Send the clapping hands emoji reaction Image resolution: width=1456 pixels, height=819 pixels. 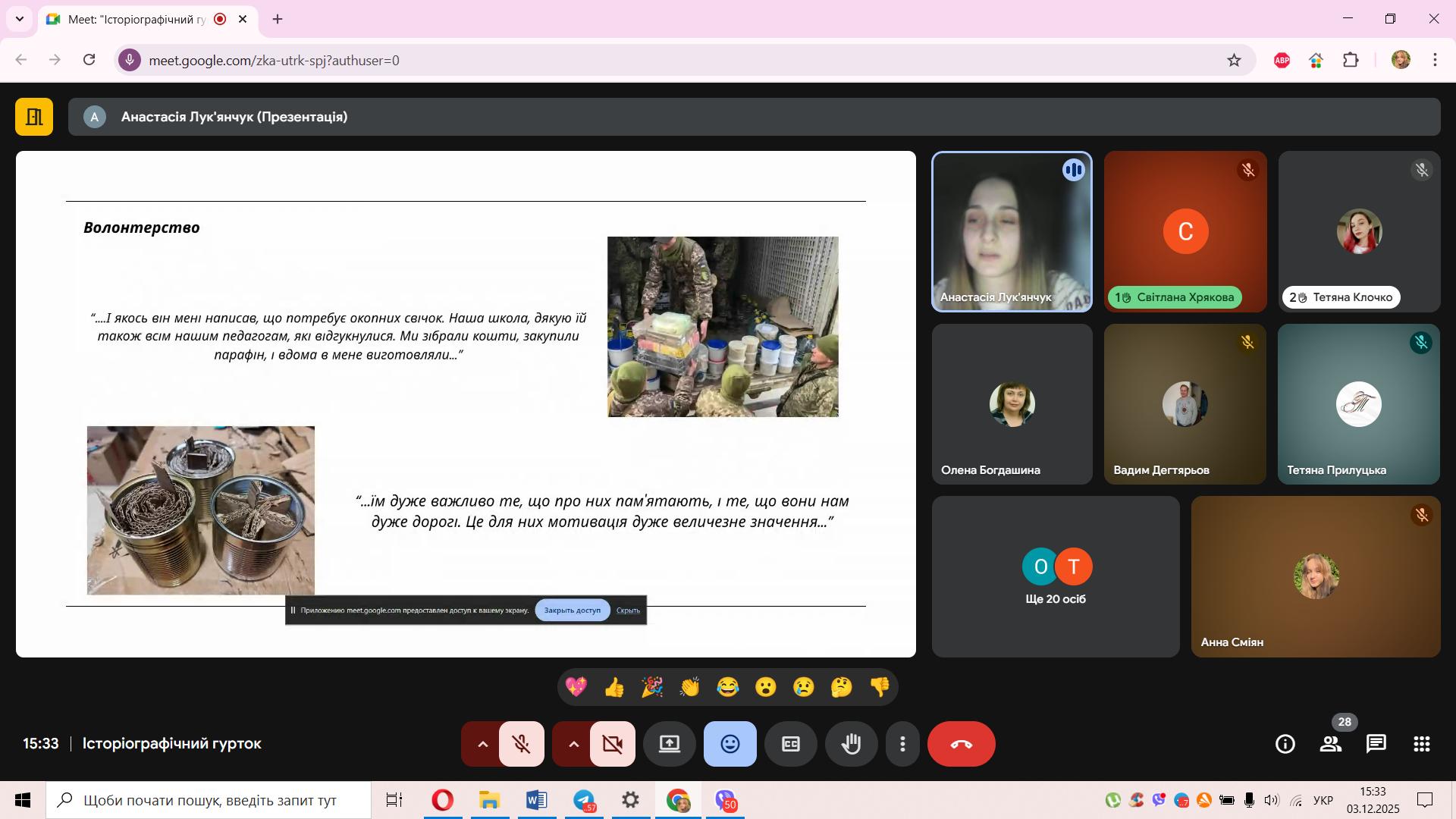(689, 687)
